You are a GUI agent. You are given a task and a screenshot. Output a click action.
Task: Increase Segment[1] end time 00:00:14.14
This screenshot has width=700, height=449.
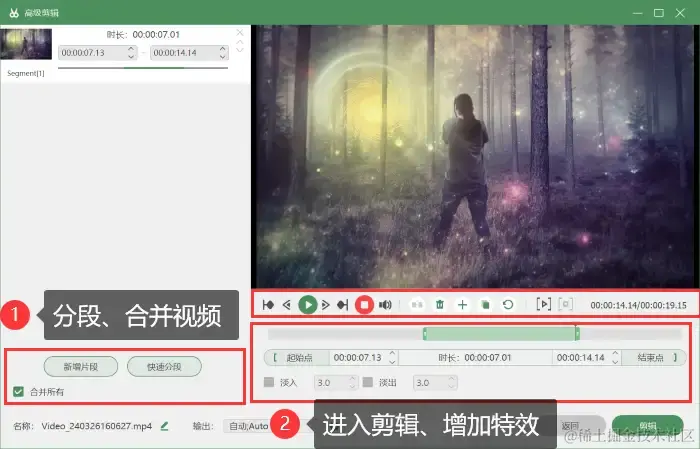click(x=223, y=48)
